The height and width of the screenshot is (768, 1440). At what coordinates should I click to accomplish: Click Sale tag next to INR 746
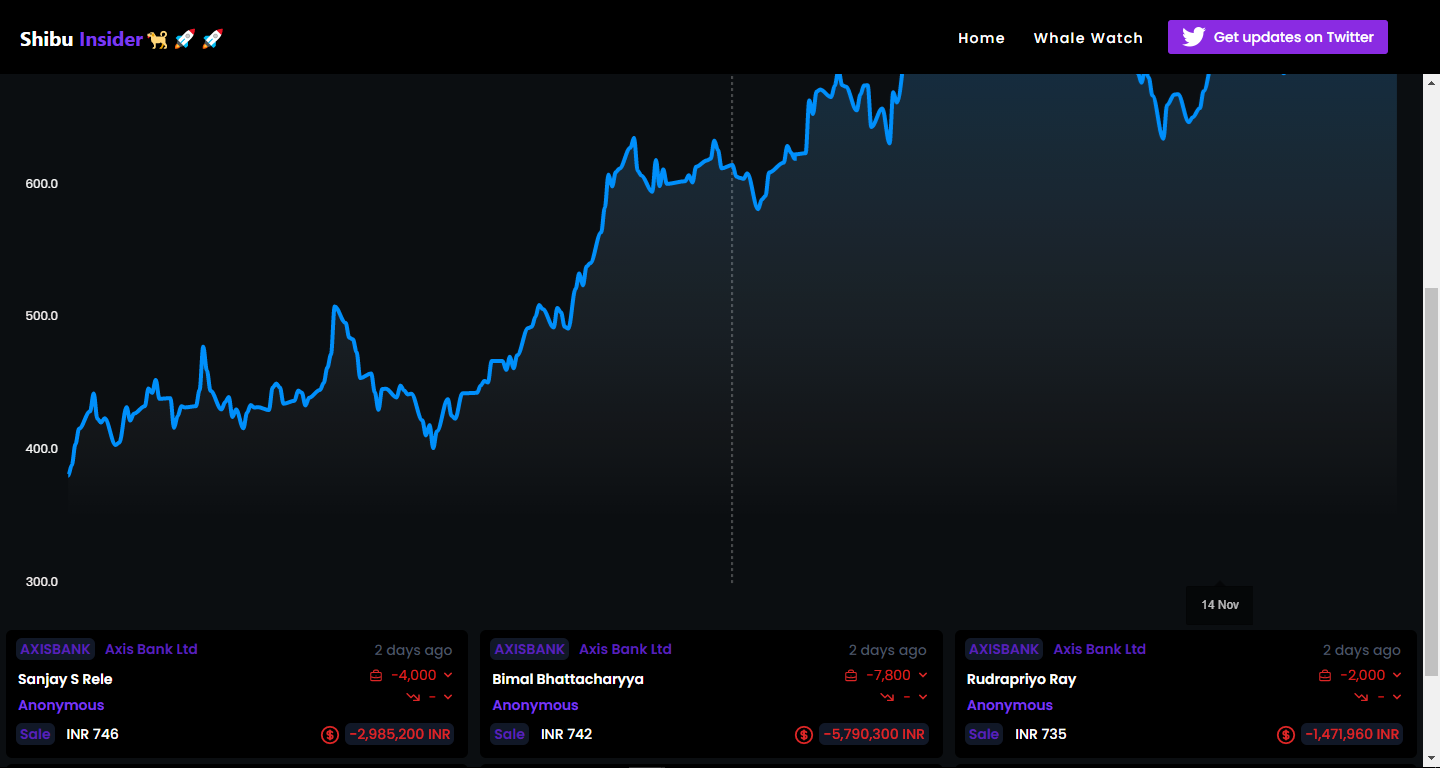click(35, 734)
